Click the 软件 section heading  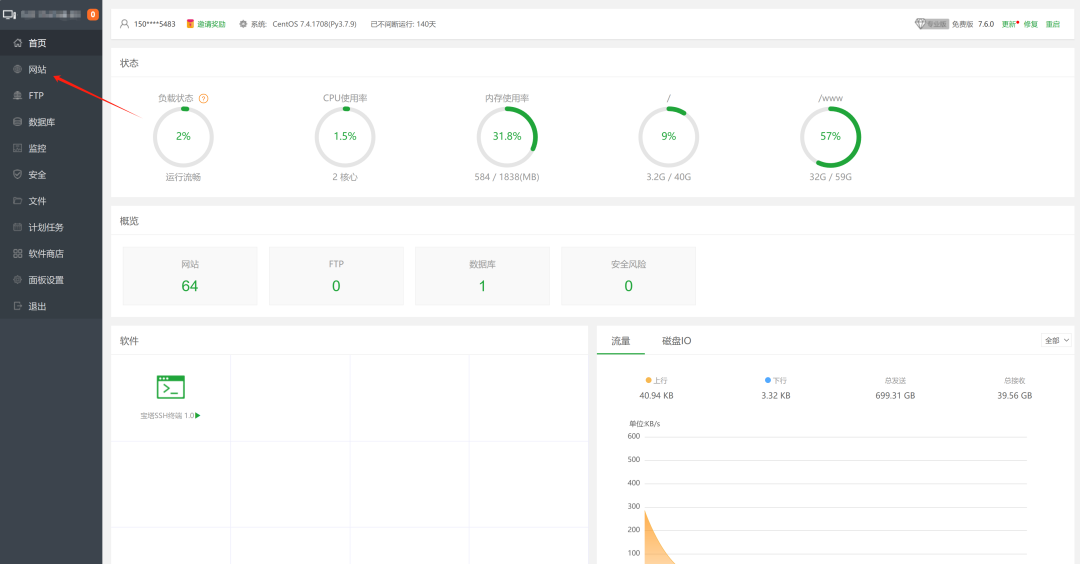click(x=129, y=341)
